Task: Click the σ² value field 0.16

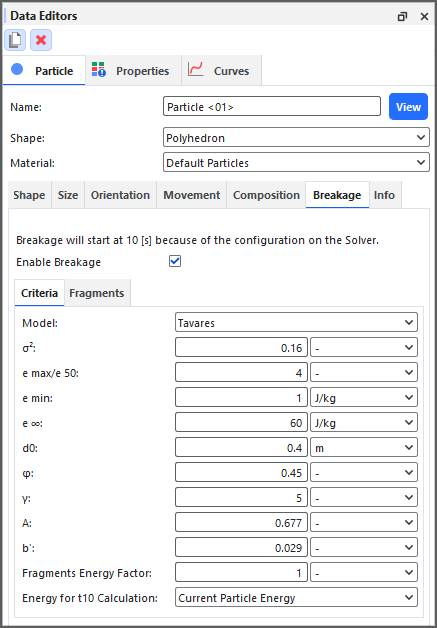Action: tap(241, 348)
